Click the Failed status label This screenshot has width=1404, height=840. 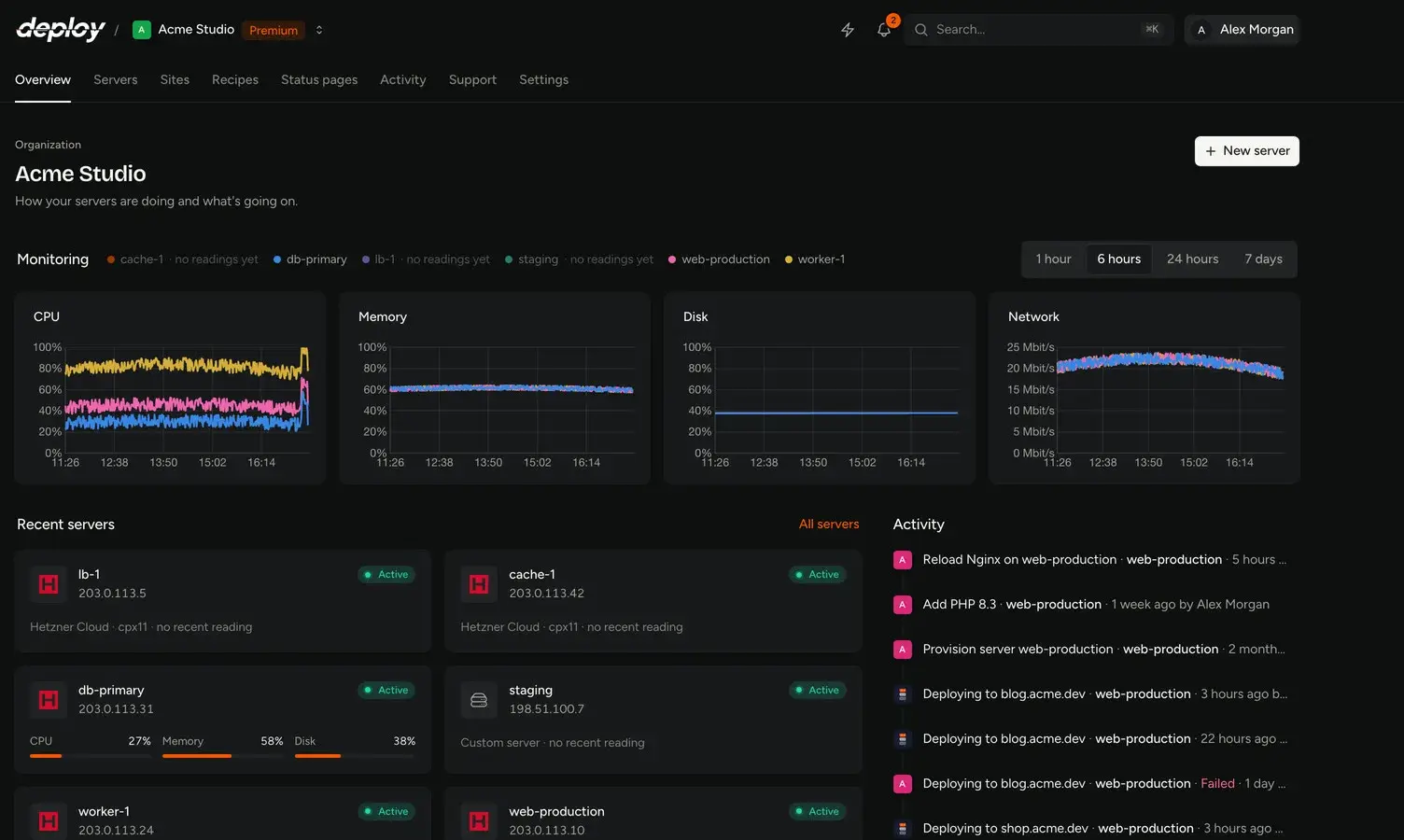[x=1217, y=784]
